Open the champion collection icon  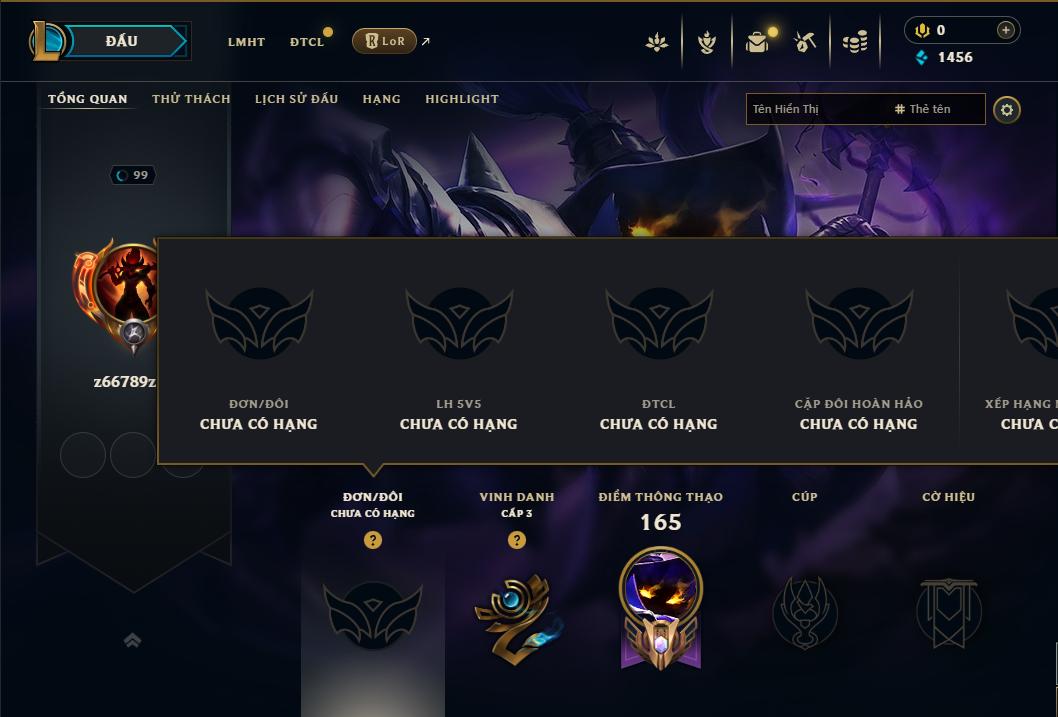[x=706, y=42]
